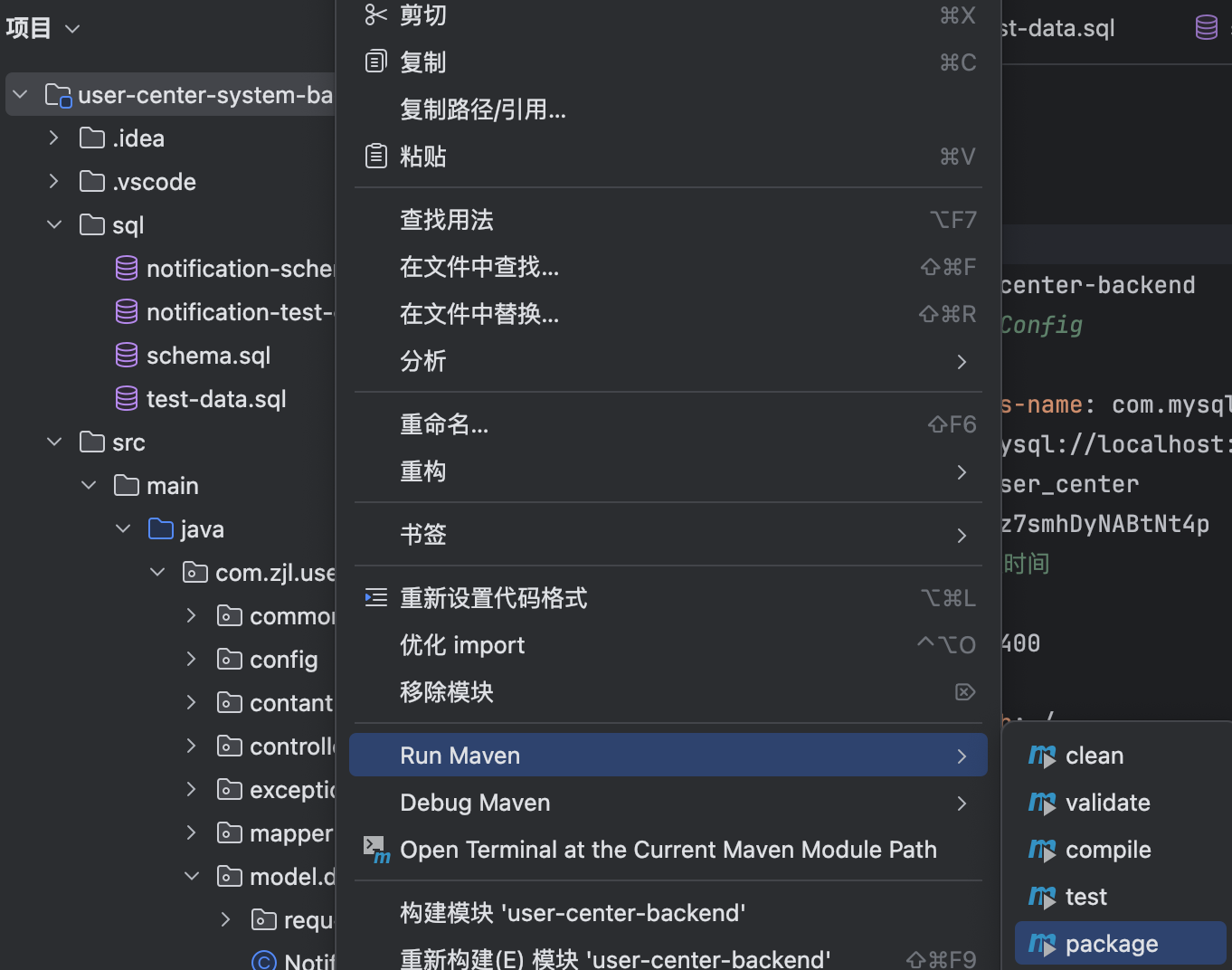Select Maven compile goal
This screenshot has height=970, width=1232.
click(1108, 850)
